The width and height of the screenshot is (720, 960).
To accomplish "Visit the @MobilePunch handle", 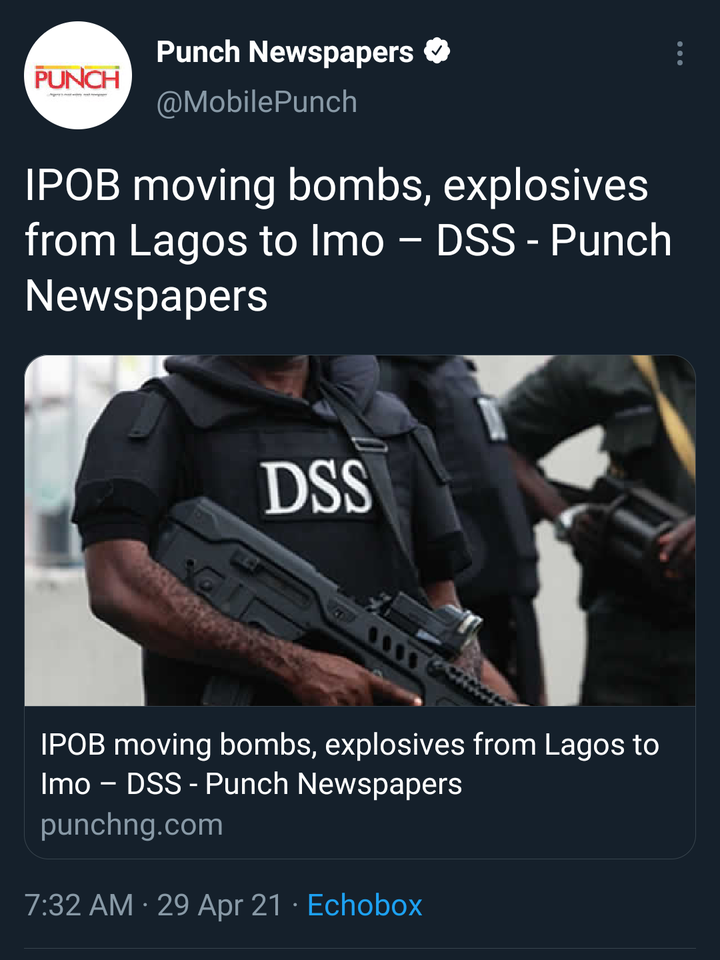I will (x=257, y=102).
